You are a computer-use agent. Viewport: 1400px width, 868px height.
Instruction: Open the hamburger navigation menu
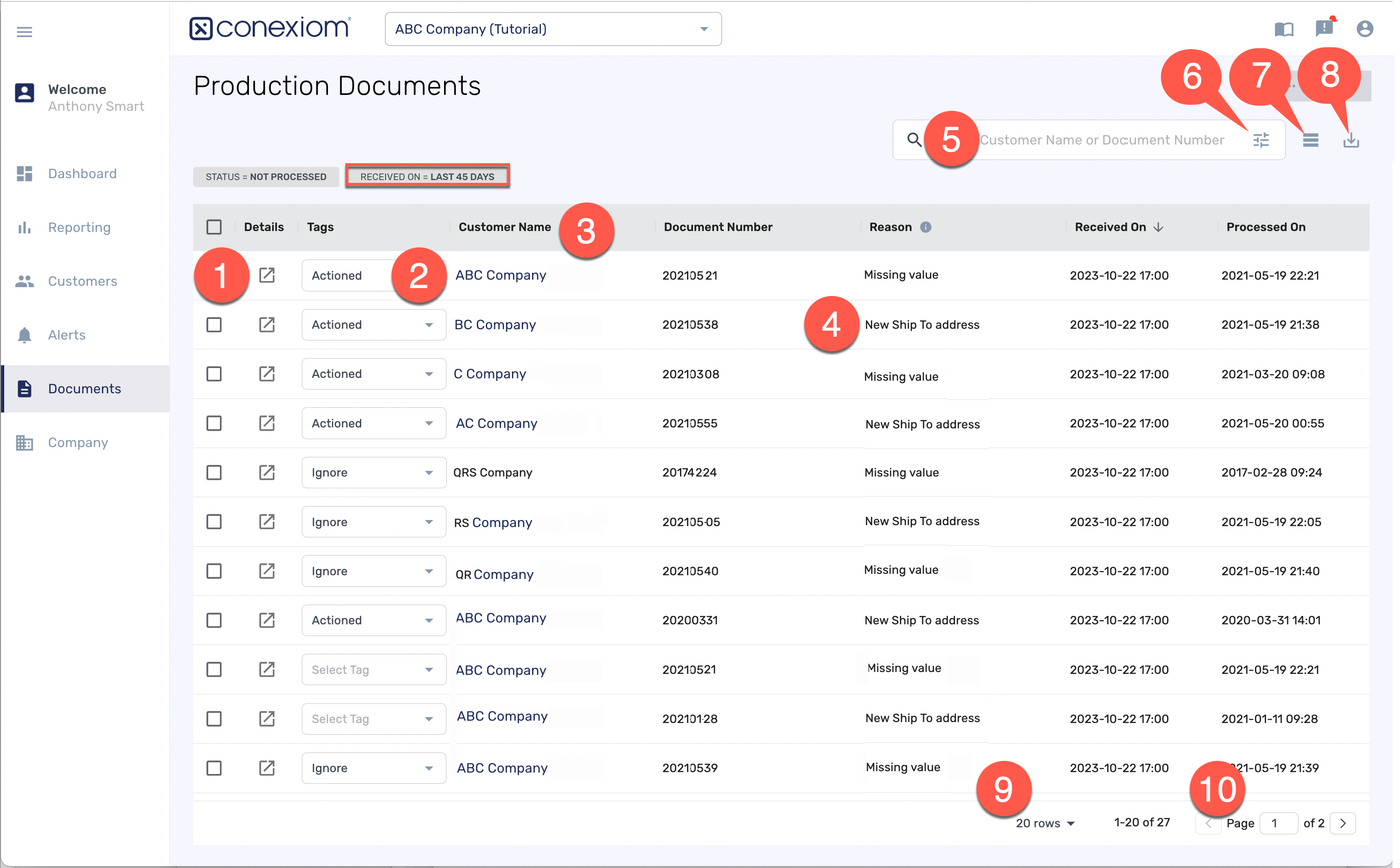click(x=24, y=32)
